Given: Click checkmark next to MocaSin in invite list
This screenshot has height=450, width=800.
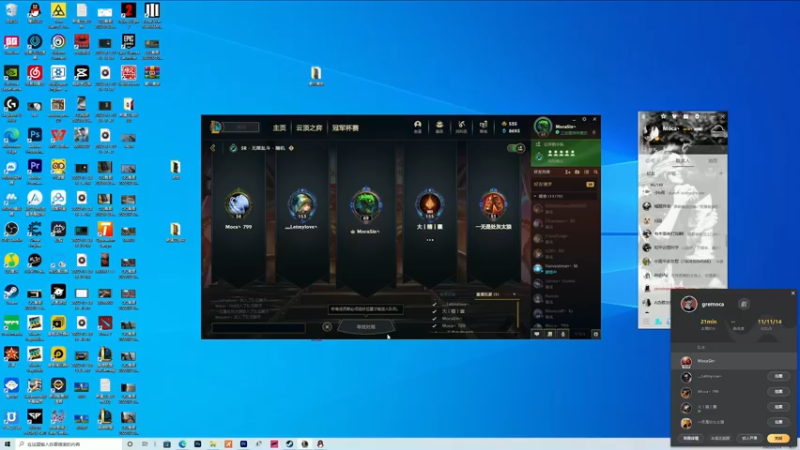Looking at the screenshot, I should [x=434, y=319].
